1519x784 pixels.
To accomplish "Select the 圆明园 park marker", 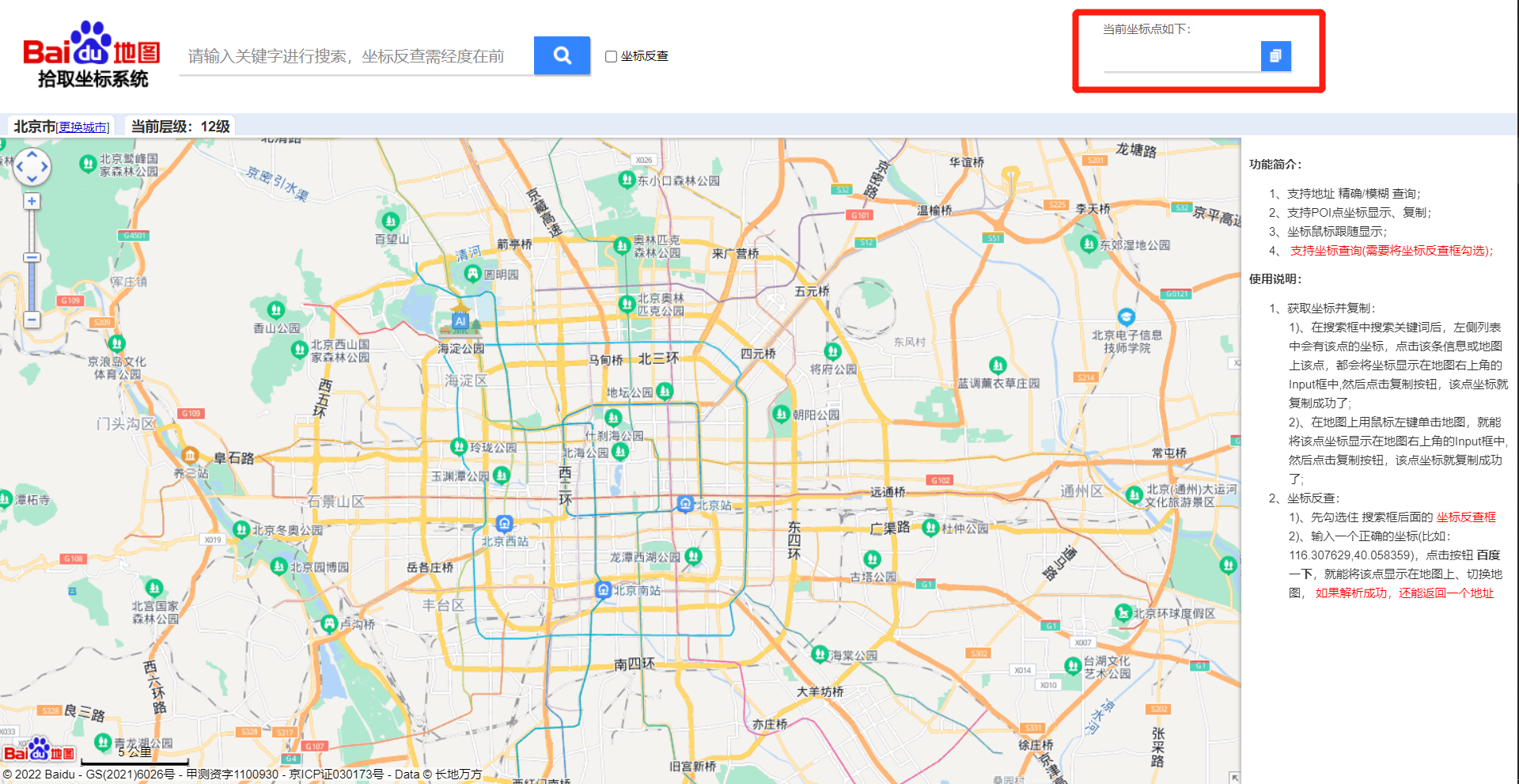I will tap(473, 274).
